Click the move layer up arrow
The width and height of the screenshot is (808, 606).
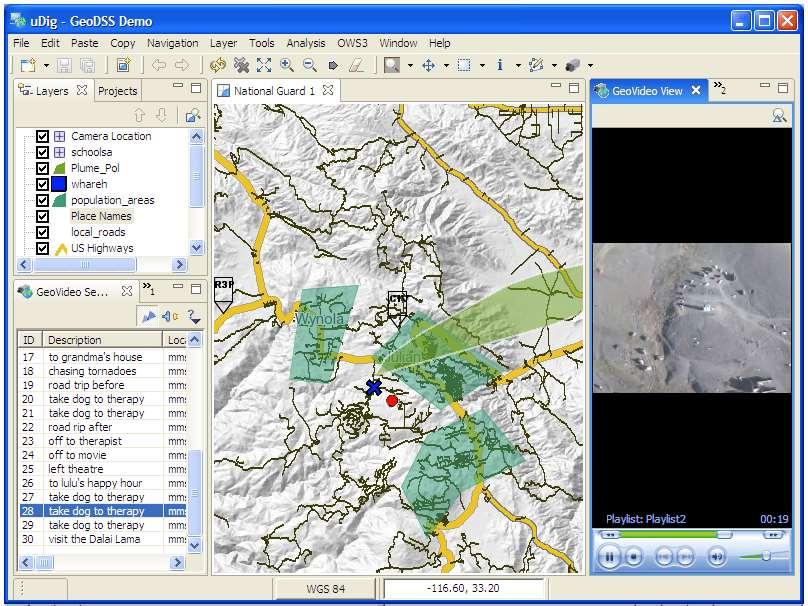pos(139,115)
